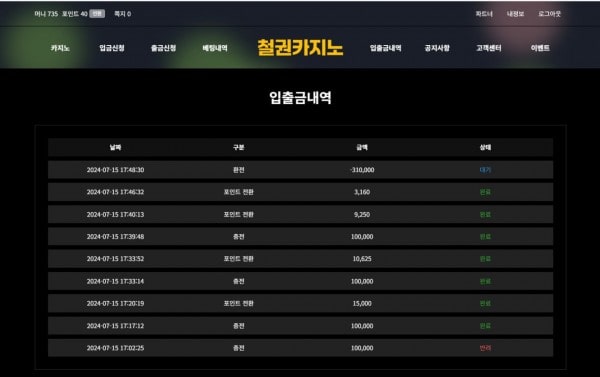Open 고객센터 from navigation
This screenshot has height=377, width=600.
(x=489, y=48)
